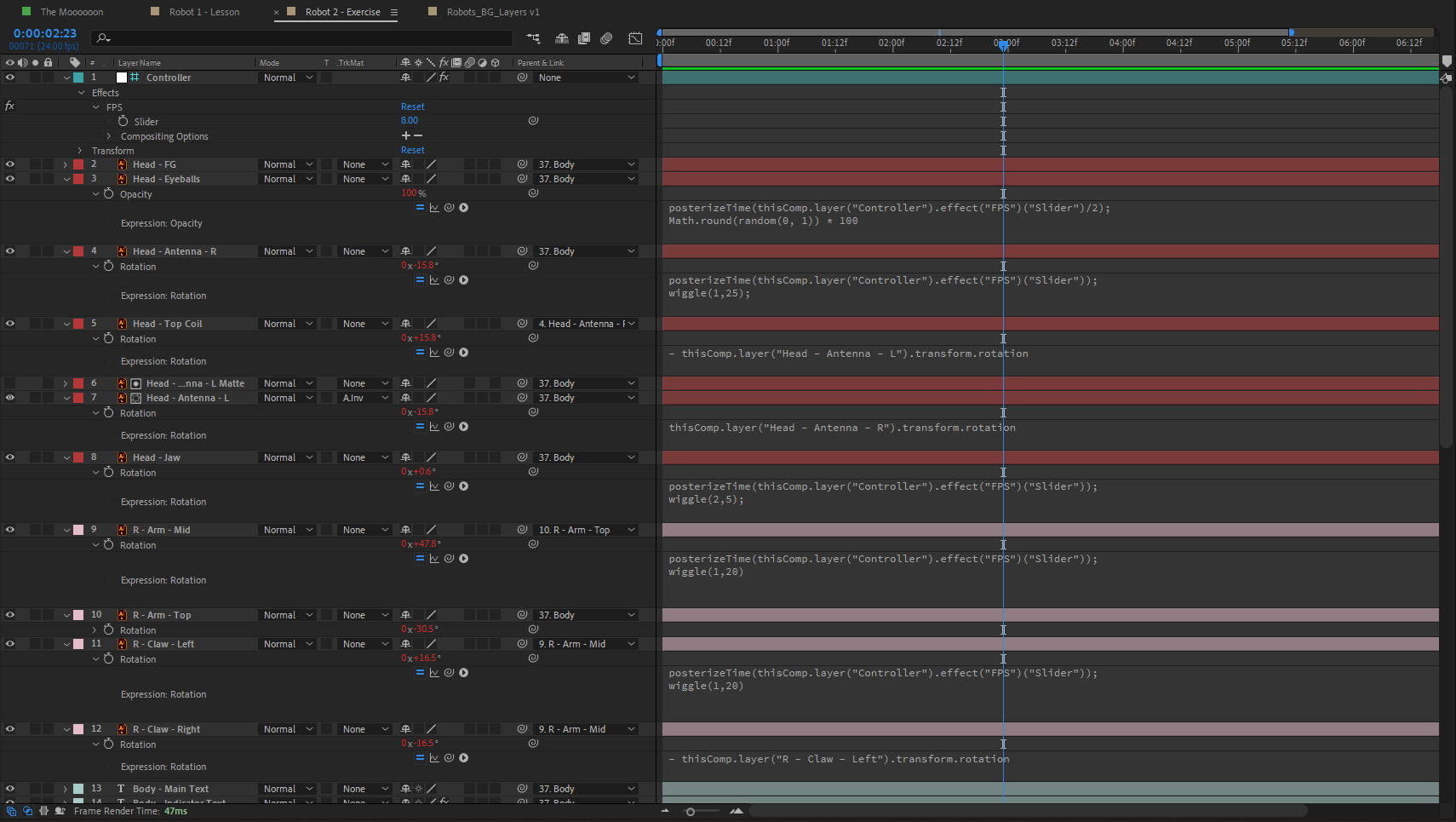Click Reset for the FPS effect

[x=412, y=107]
